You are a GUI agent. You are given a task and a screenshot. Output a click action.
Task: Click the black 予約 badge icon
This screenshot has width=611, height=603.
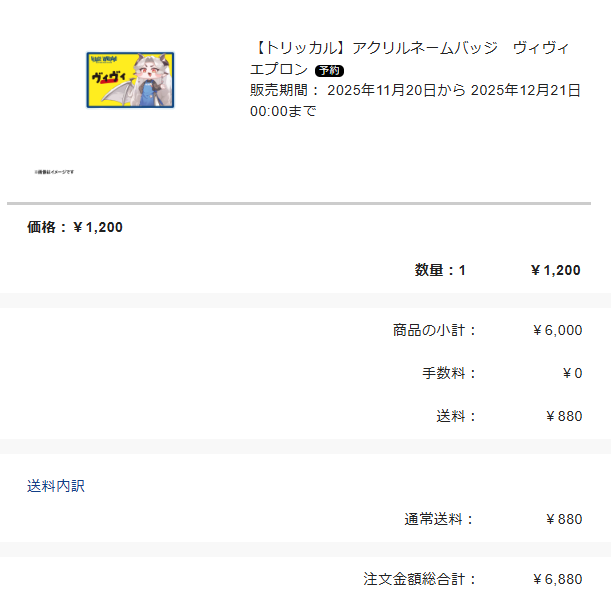click(x=329, y=70)
